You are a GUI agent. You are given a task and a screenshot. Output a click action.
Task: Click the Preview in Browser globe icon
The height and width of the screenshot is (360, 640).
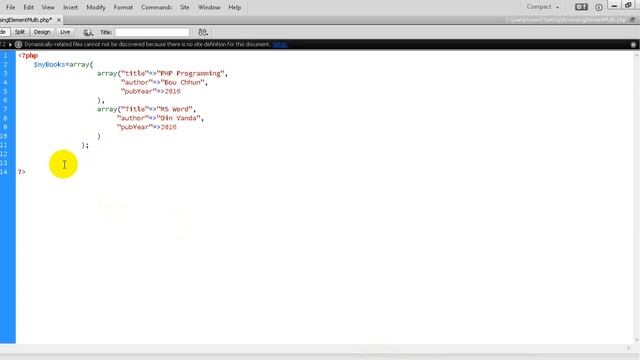tap(88, 32)
